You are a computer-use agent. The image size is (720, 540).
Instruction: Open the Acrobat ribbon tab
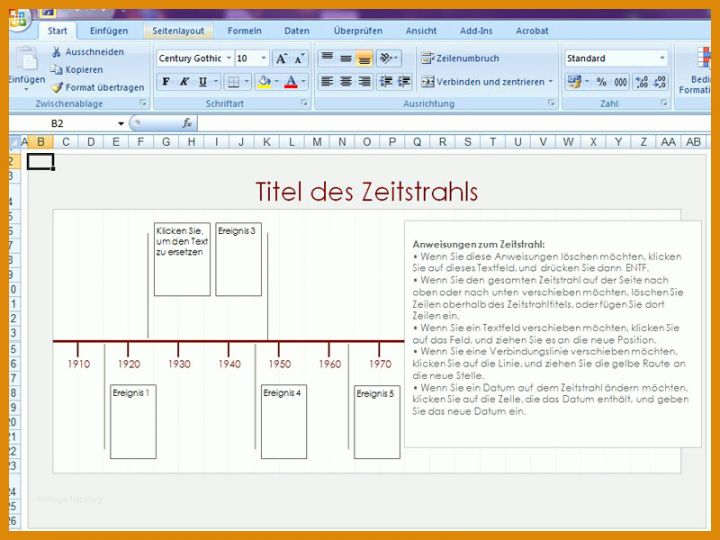532,31
